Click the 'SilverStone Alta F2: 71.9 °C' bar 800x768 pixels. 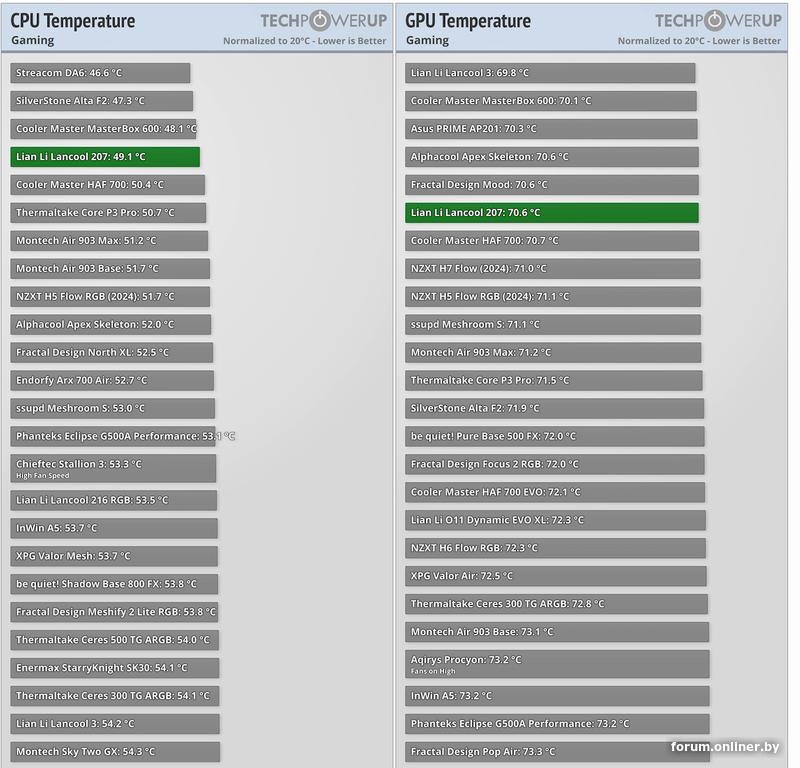coord(555,409)
